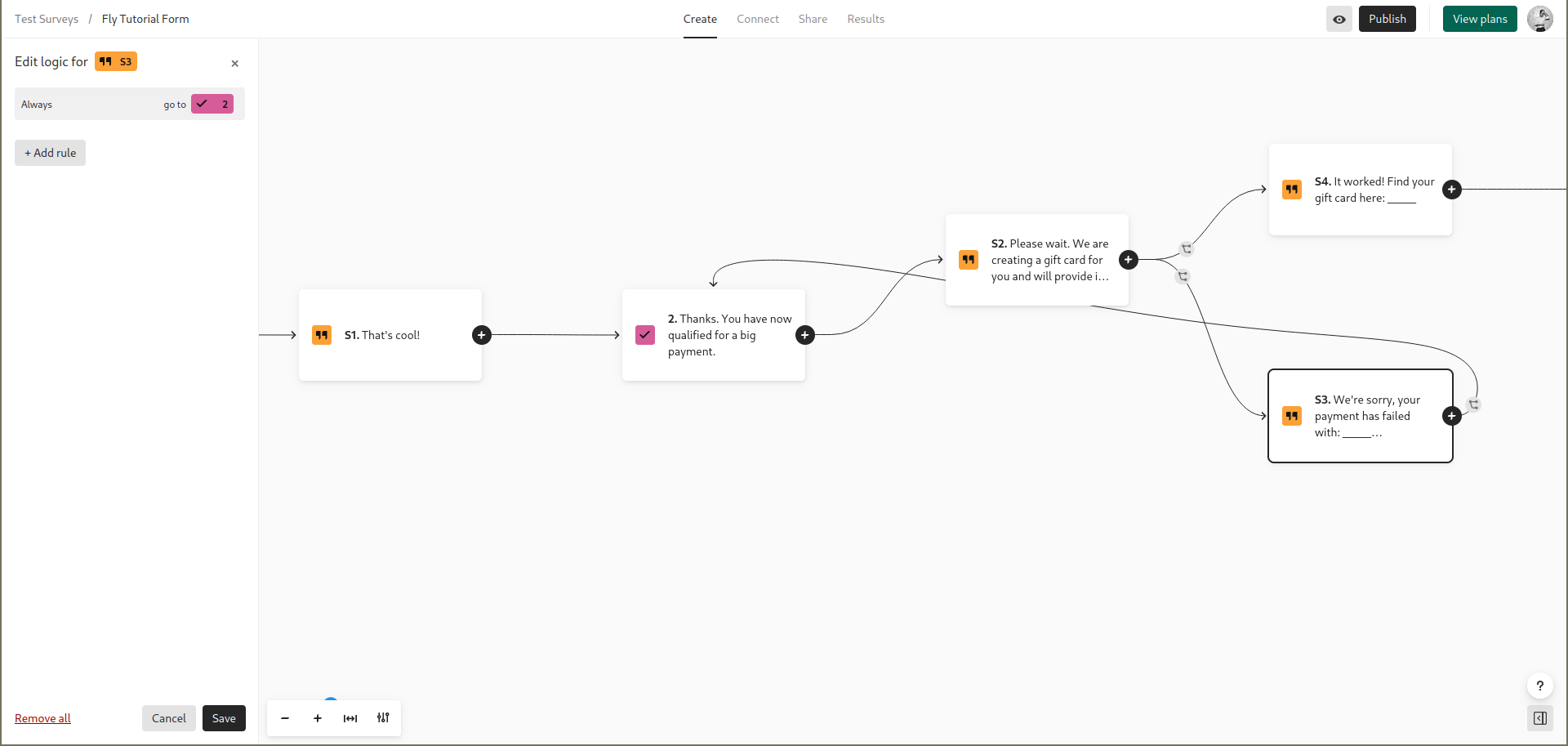Switch to the Connect tab
This screenshot has height=746, width=1568.
pyautogui.click(x=758, y=19)
